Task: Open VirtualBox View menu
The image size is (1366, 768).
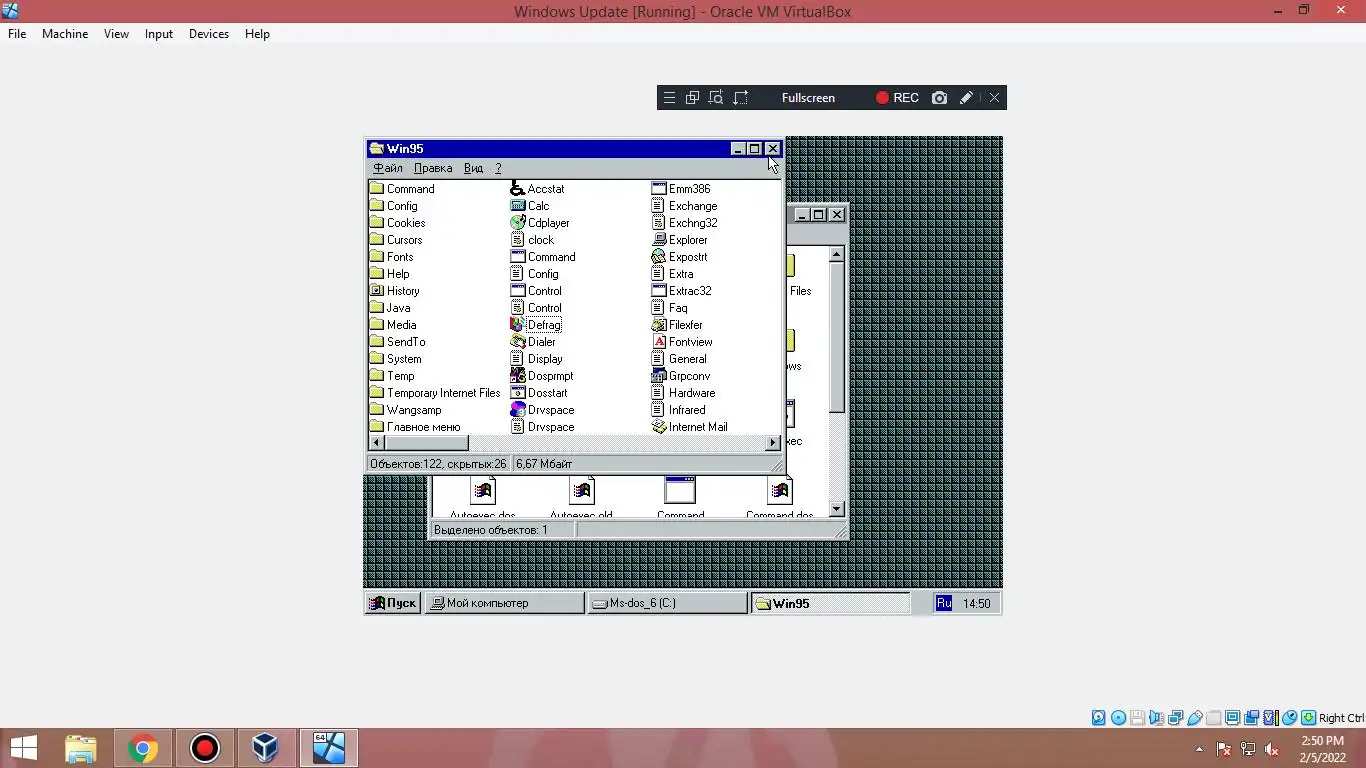Action: coord(116,34)
